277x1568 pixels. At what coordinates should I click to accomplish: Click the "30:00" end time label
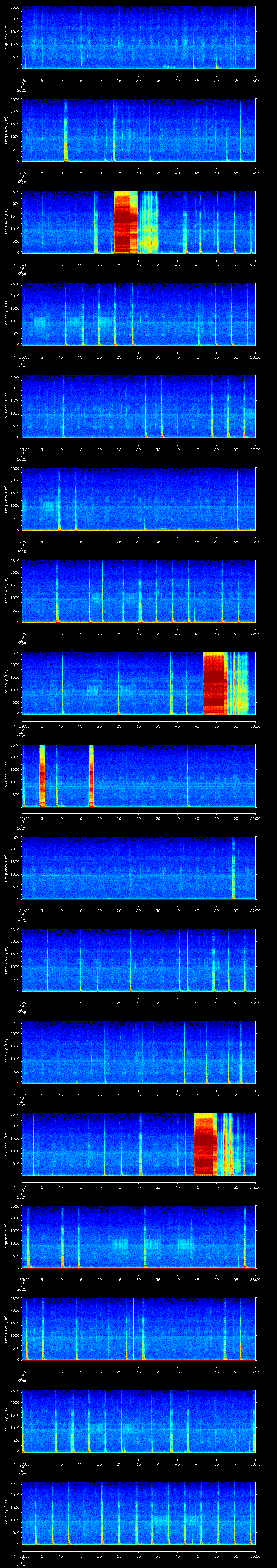(256, 726)
